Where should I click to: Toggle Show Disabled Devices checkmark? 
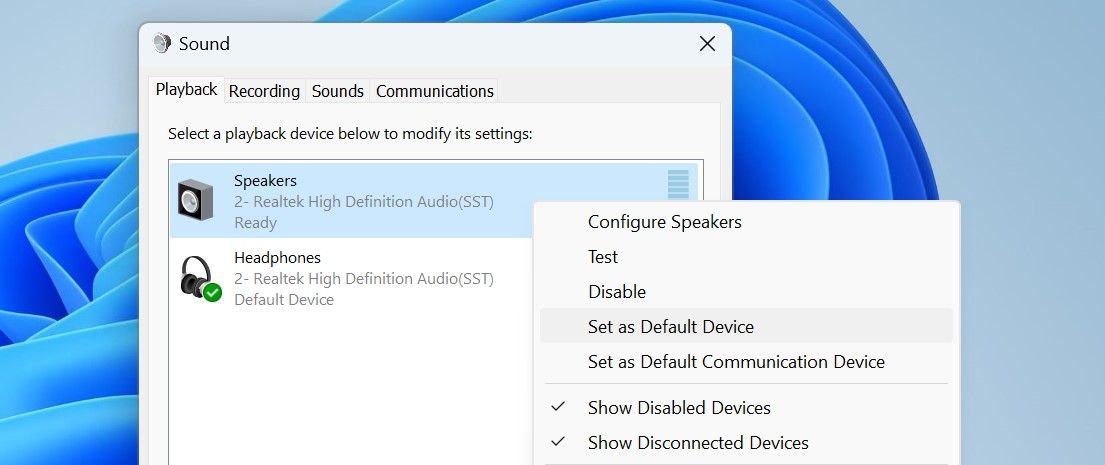click(558, 407)
